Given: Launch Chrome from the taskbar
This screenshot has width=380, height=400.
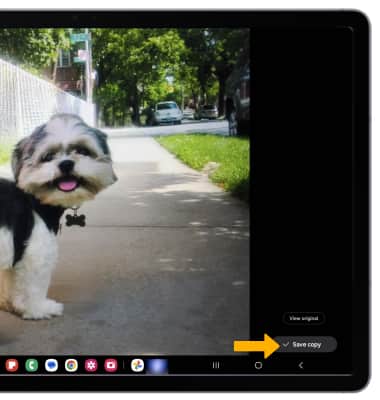Looking at the screenshot, I should (x=71, y=365).
